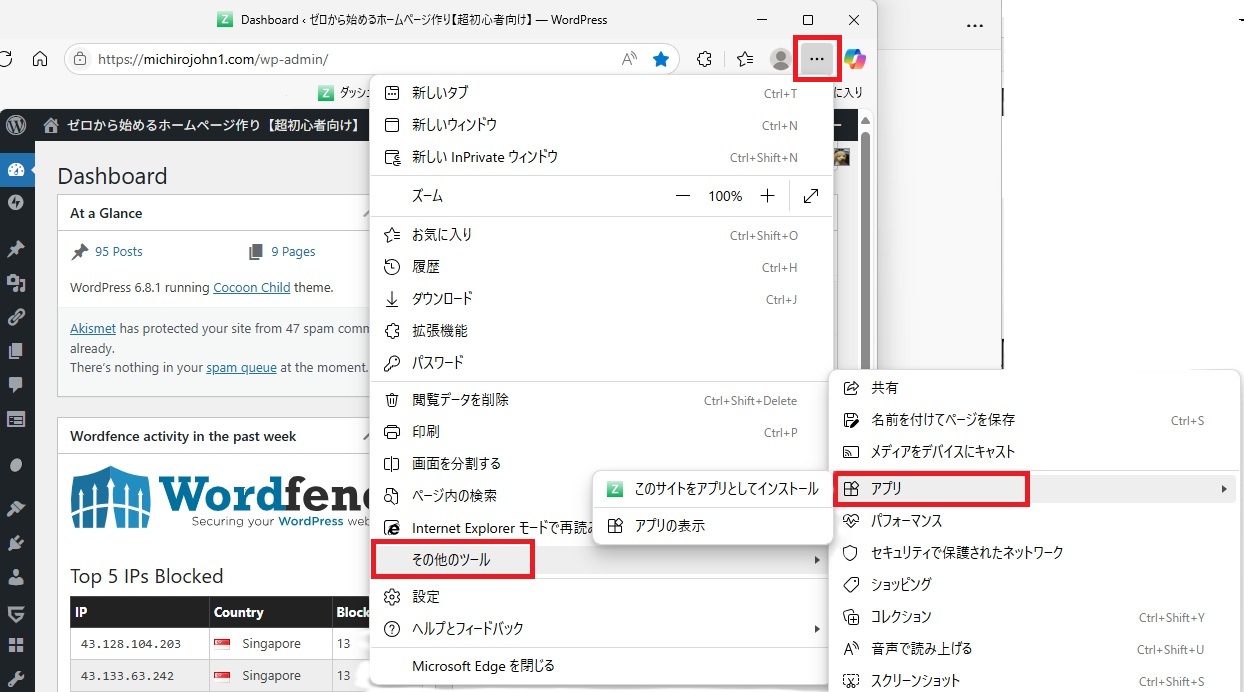This screenshot has height=692, width=1244.
Task: Open the 95 Posts link
Action: pyautogui.click(x=118, y=252)
